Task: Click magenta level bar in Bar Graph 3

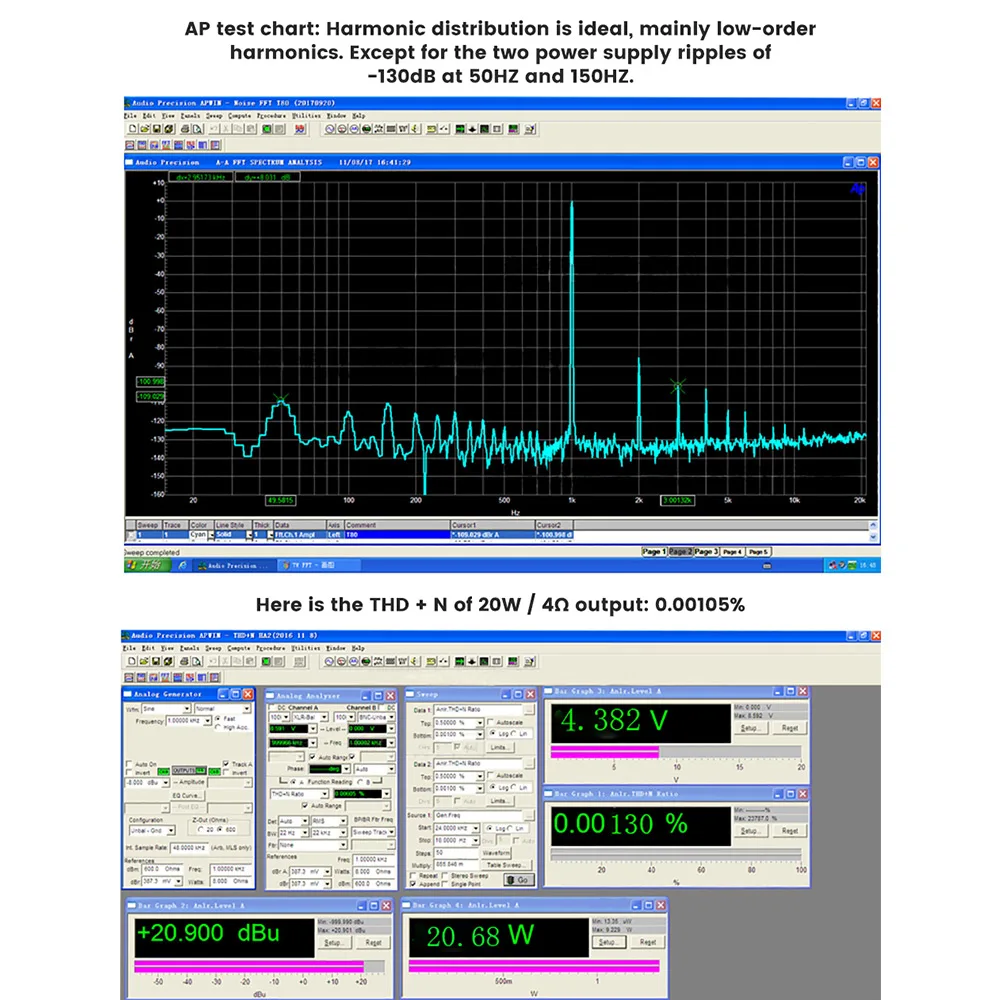Action: pyautogui.click(x=605, y=753)
